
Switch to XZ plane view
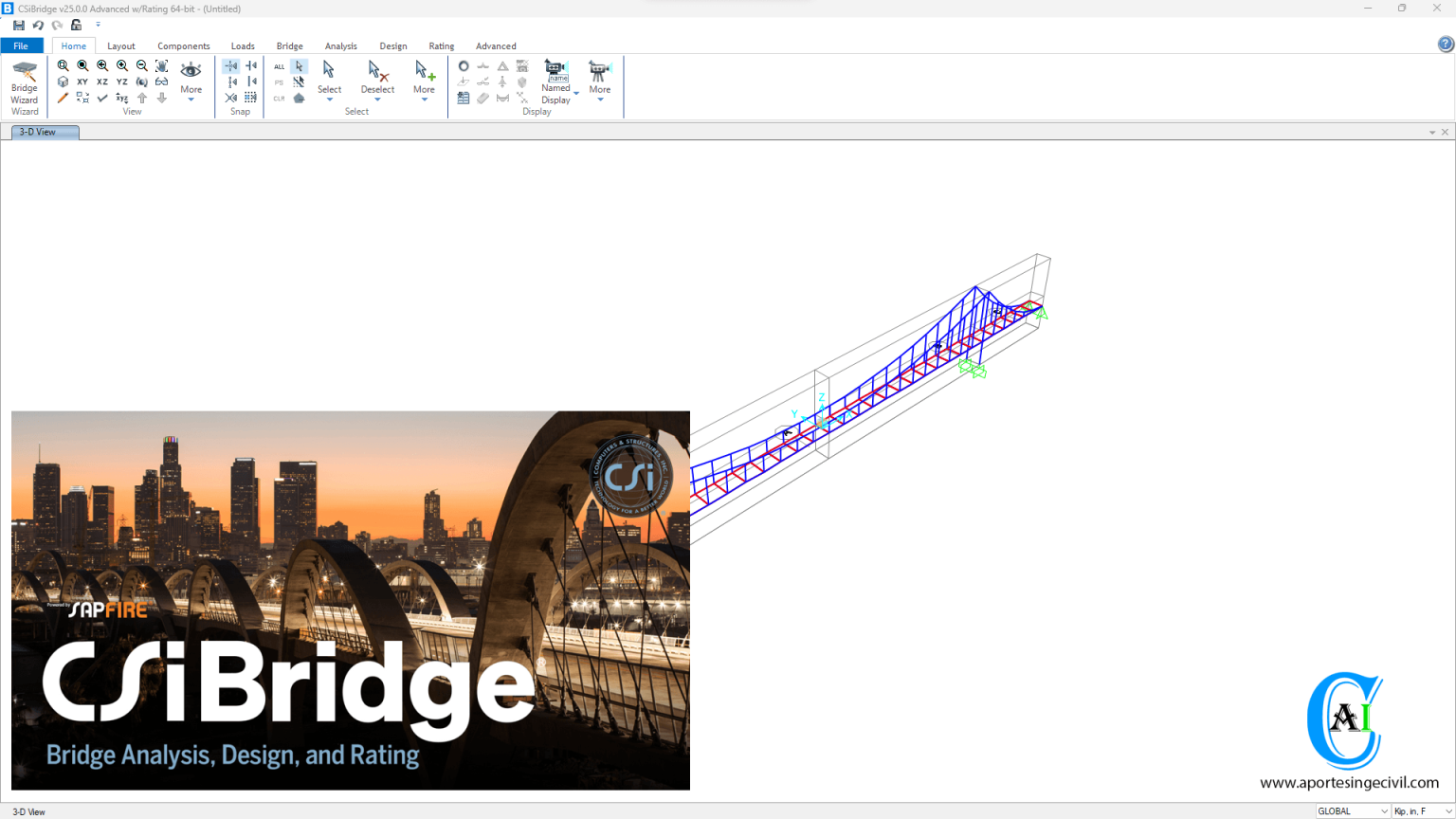(x=102, y=82)
